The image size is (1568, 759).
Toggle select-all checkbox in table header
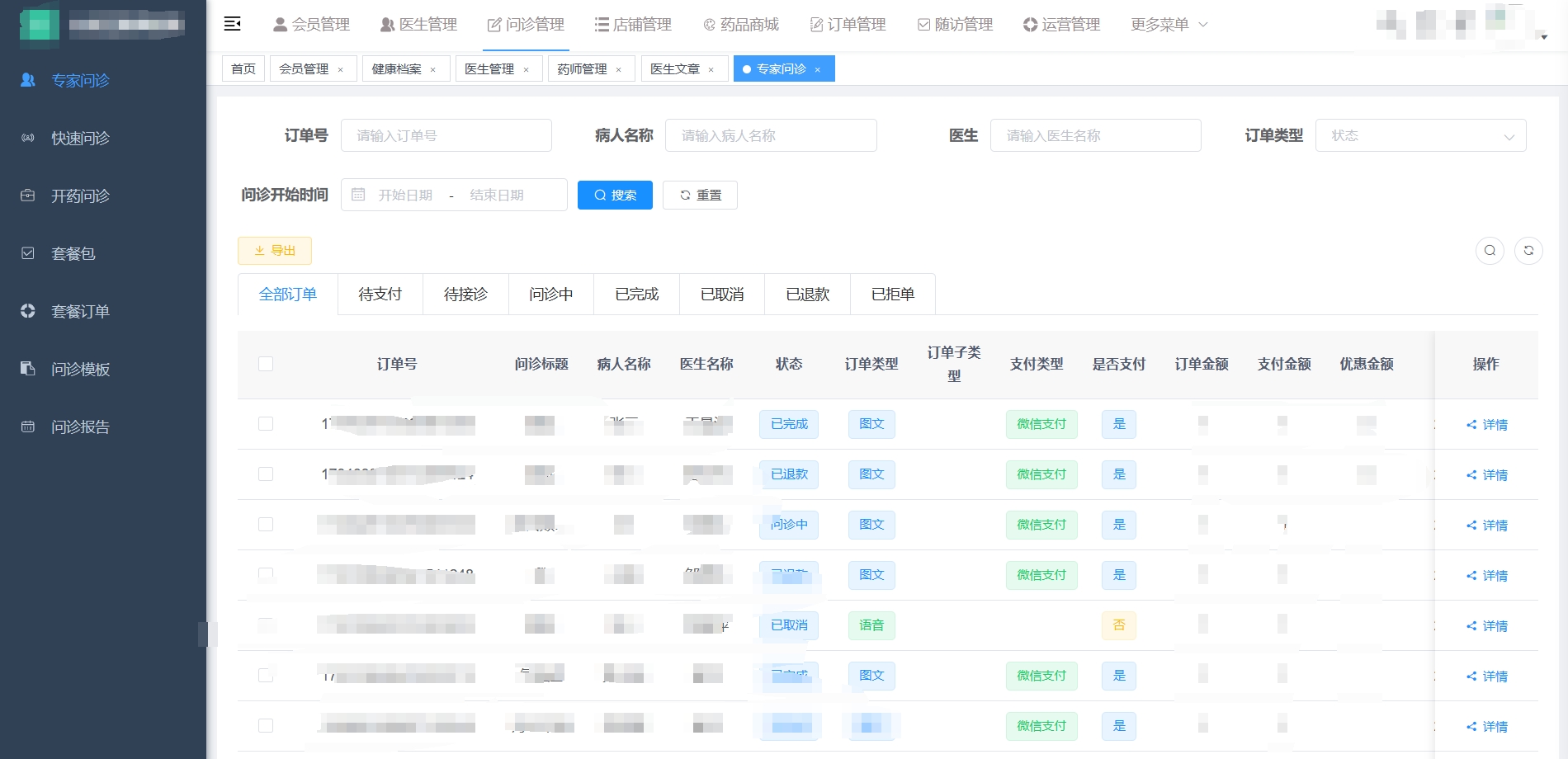tap(266, 364)
